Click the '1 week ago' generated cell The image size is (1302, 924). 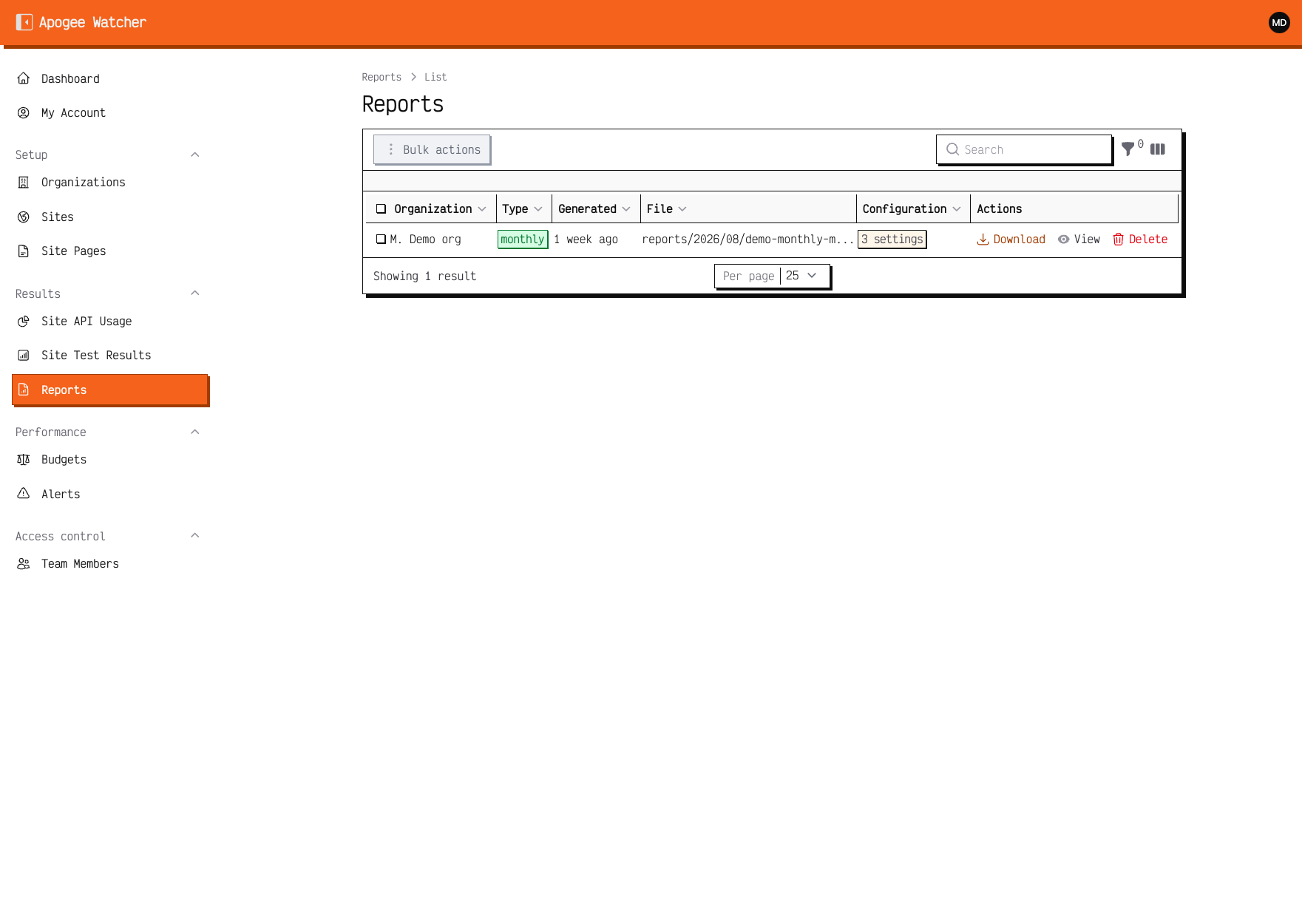586,240
